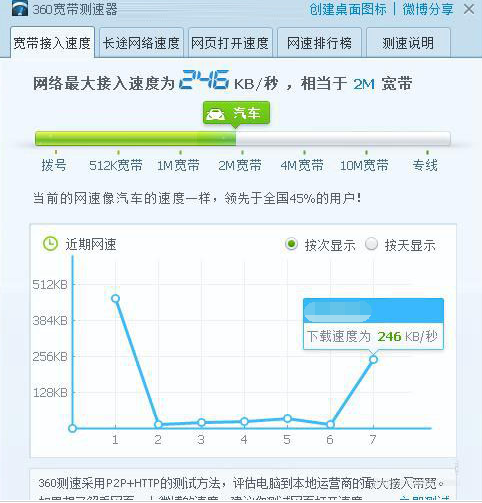
Task: Click the 360测速采用P2P+HTTP description text
Action: [242, 483]
